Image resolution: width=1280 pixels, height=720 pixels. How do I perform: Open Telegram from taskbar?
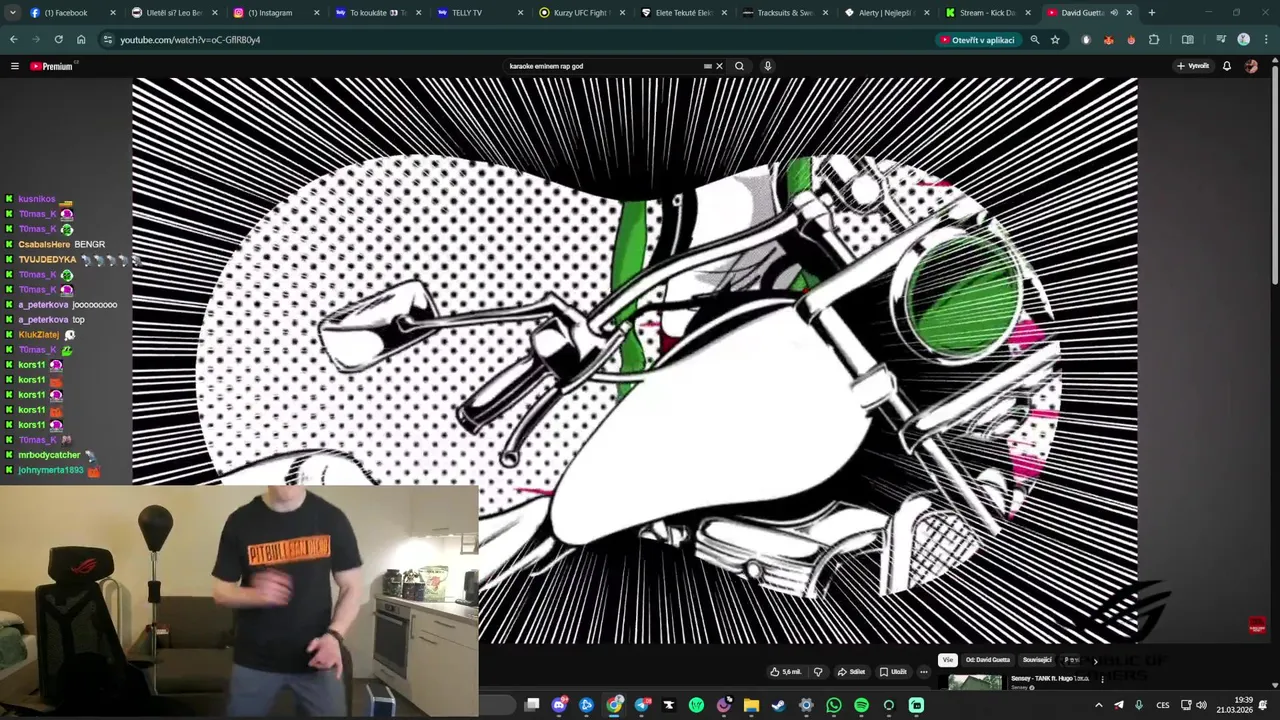coord(642,705)
